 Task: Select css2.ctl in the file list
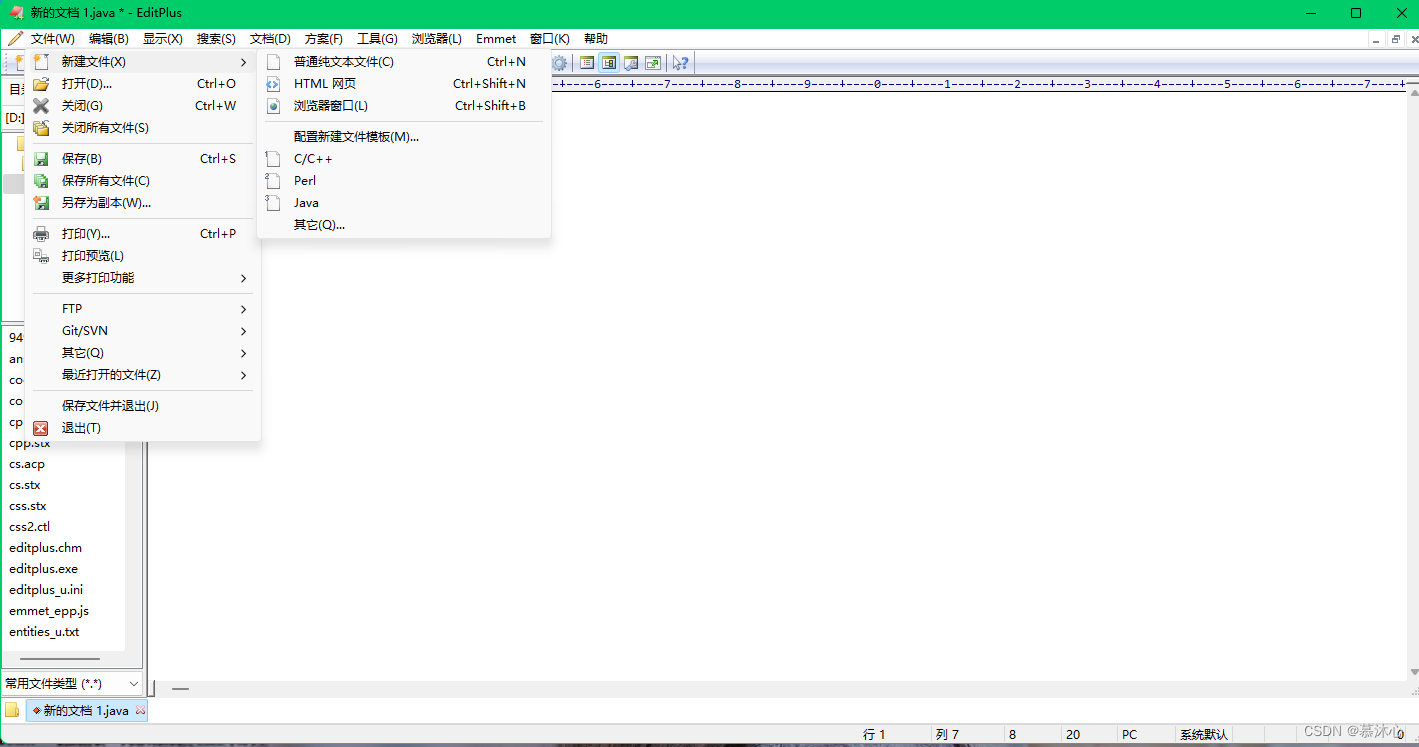30,527
